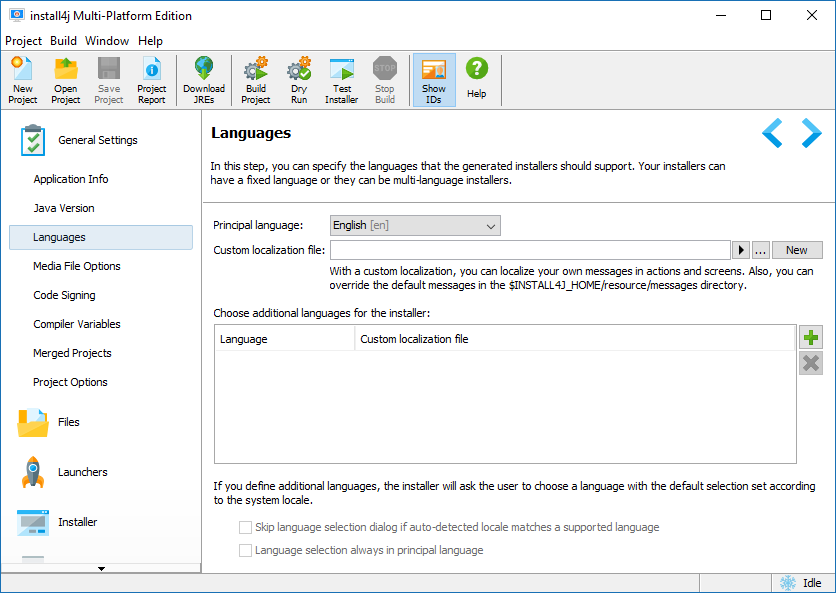The height and width of the screenshot is (593, 836).
Task: Minimize the install4j window
Action: tap(721, 15)
